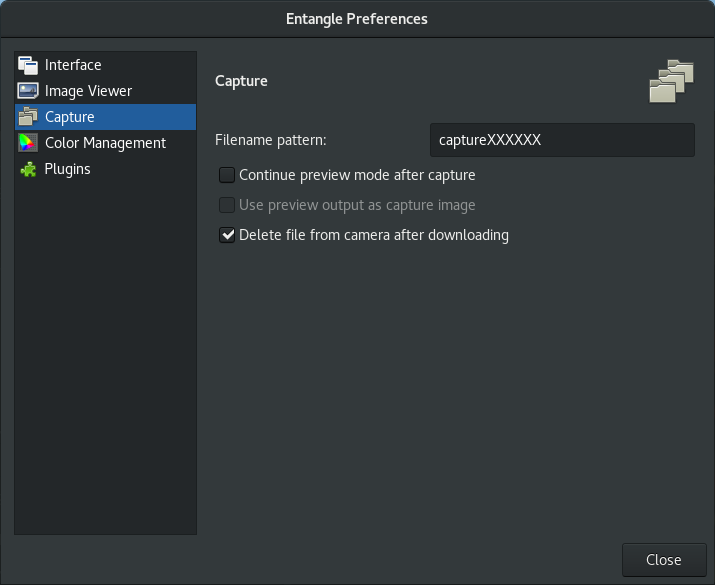Click the green Plugins puzzle icon

28,169
